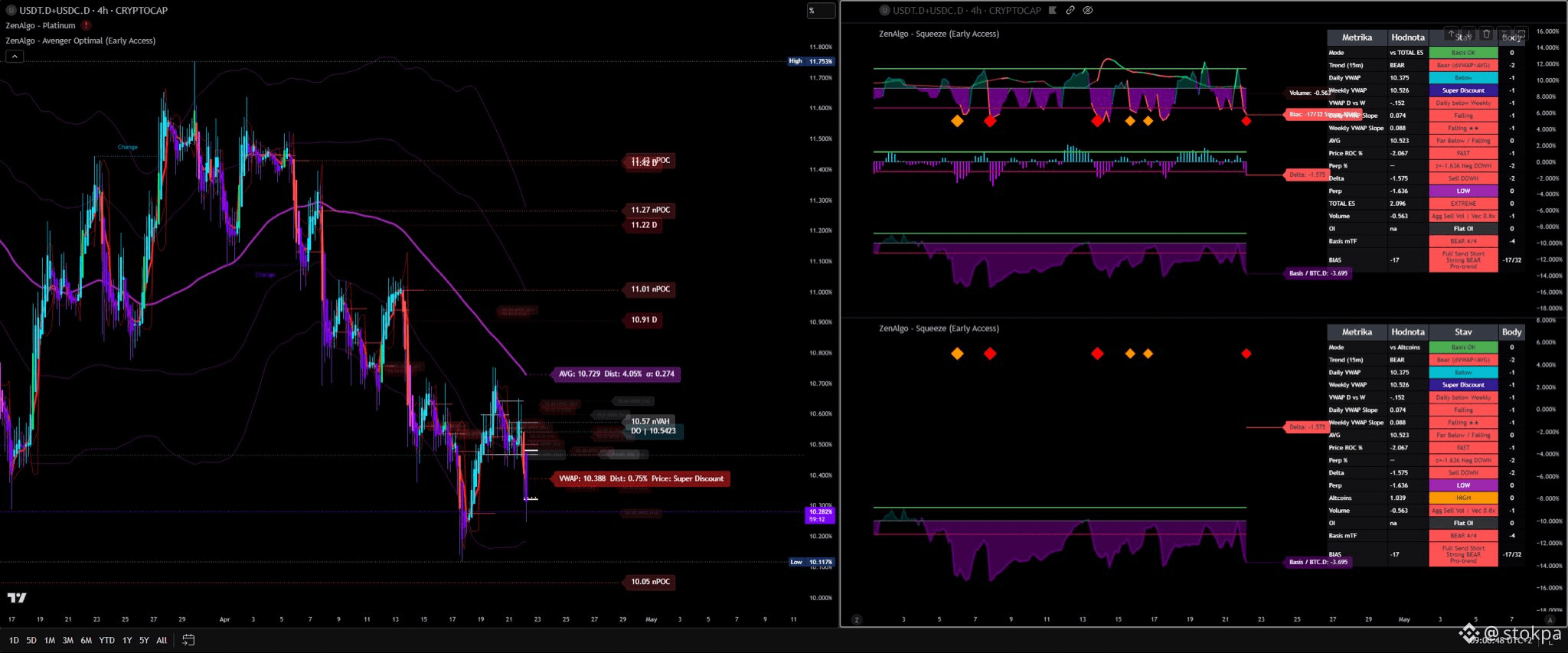Click the Basis / BTC.D: -3.695 label in lower pane
The width and height of the screenshot is (1568, 653).
[x=1318, y=562]
